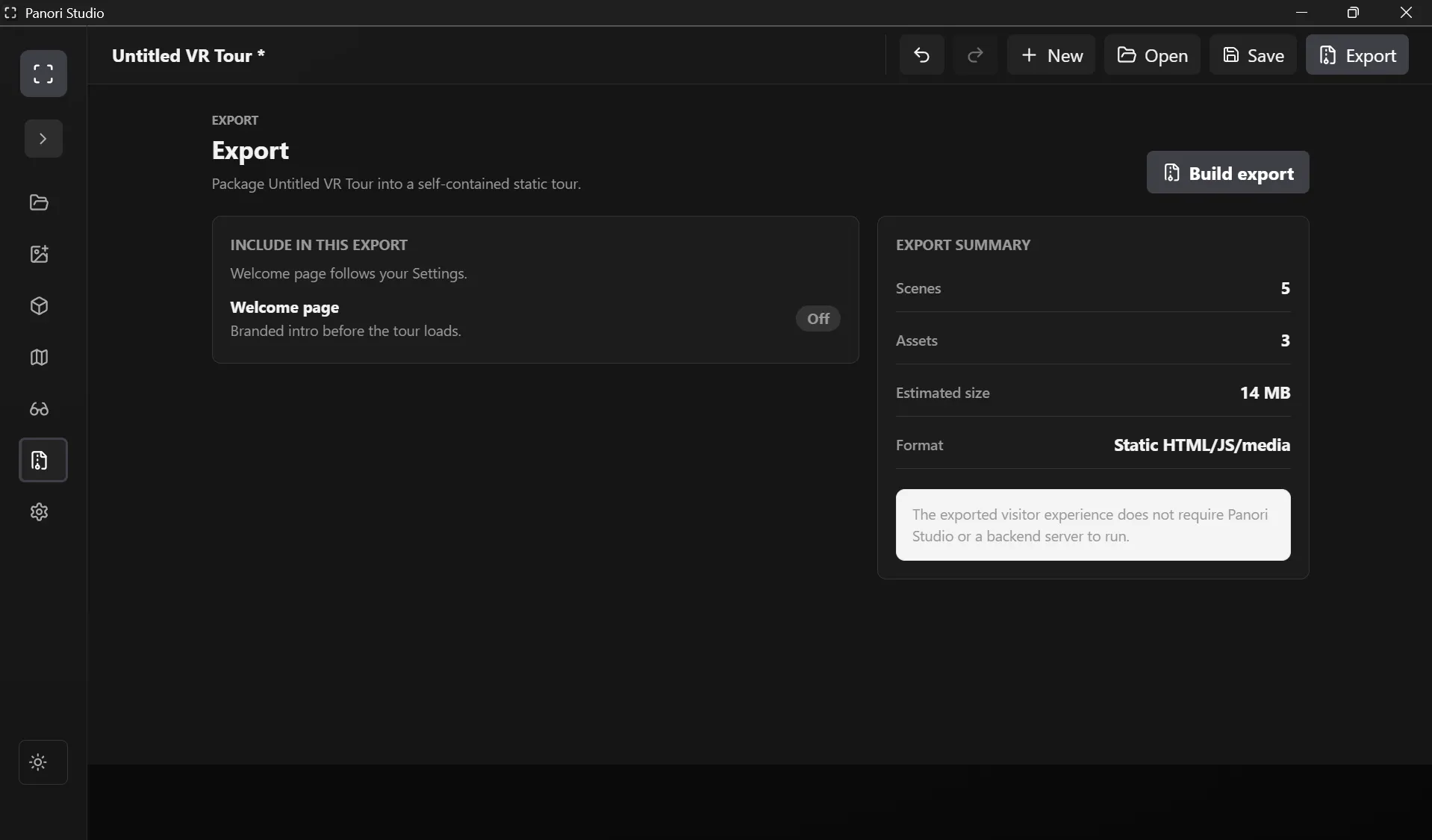
Task: Click the redo arrow in the toolbar
Action: 974,55
